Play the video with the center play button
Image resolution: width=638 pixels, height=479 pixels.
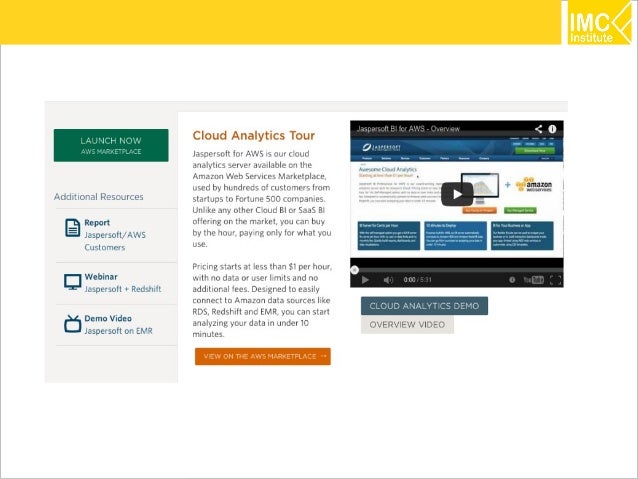coord(457,194)
